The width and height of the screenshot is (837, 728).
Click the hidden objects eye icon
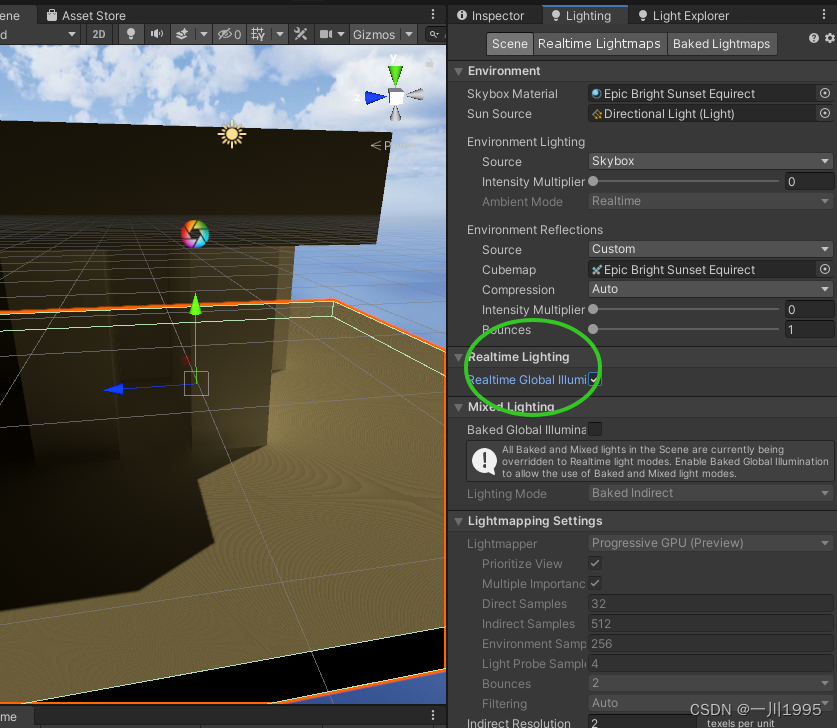click(228, 34)
